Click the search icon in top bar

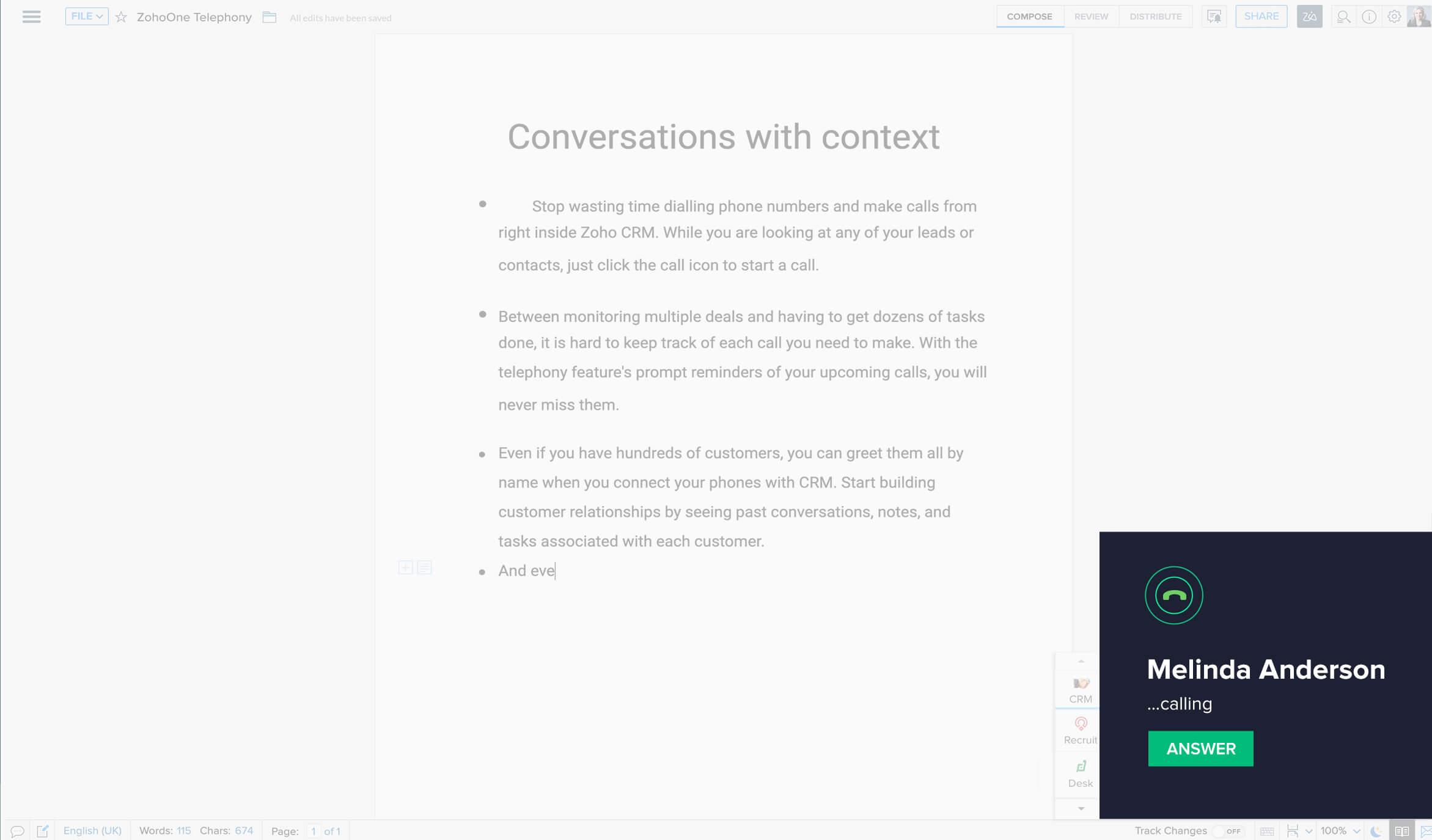pyautogui.click(x=1343, y=16)
